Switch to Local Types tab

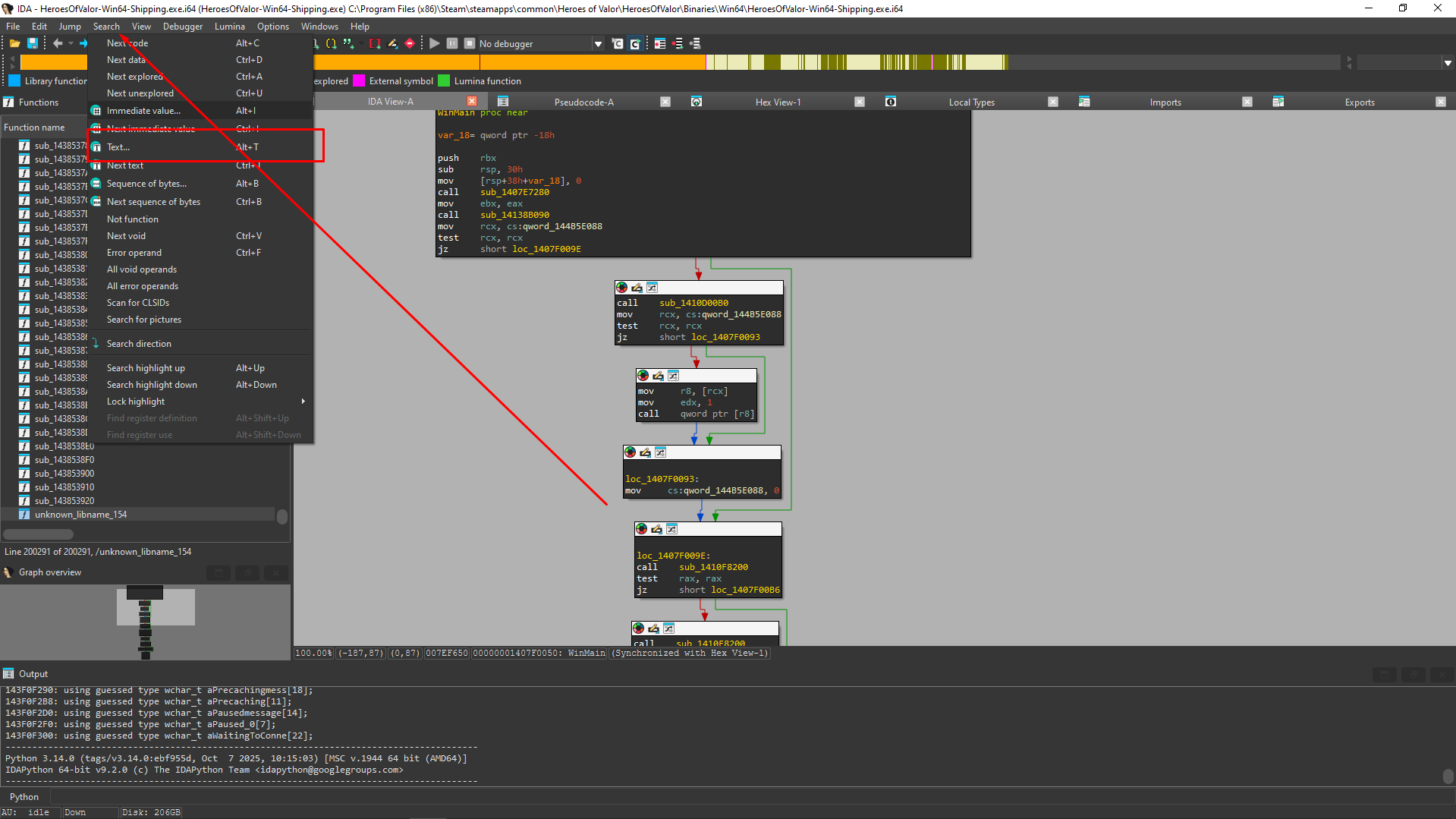click(x=971, y=102)
